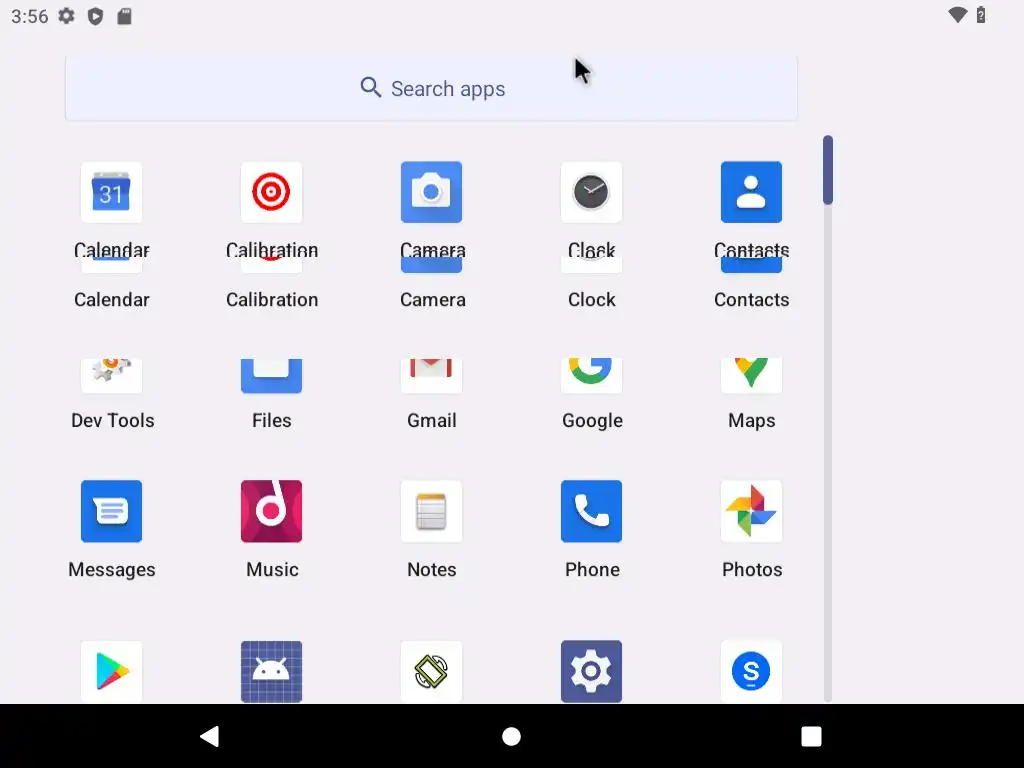Open the Play Store icon
The image size is (1024, 768).
[111, 671]
